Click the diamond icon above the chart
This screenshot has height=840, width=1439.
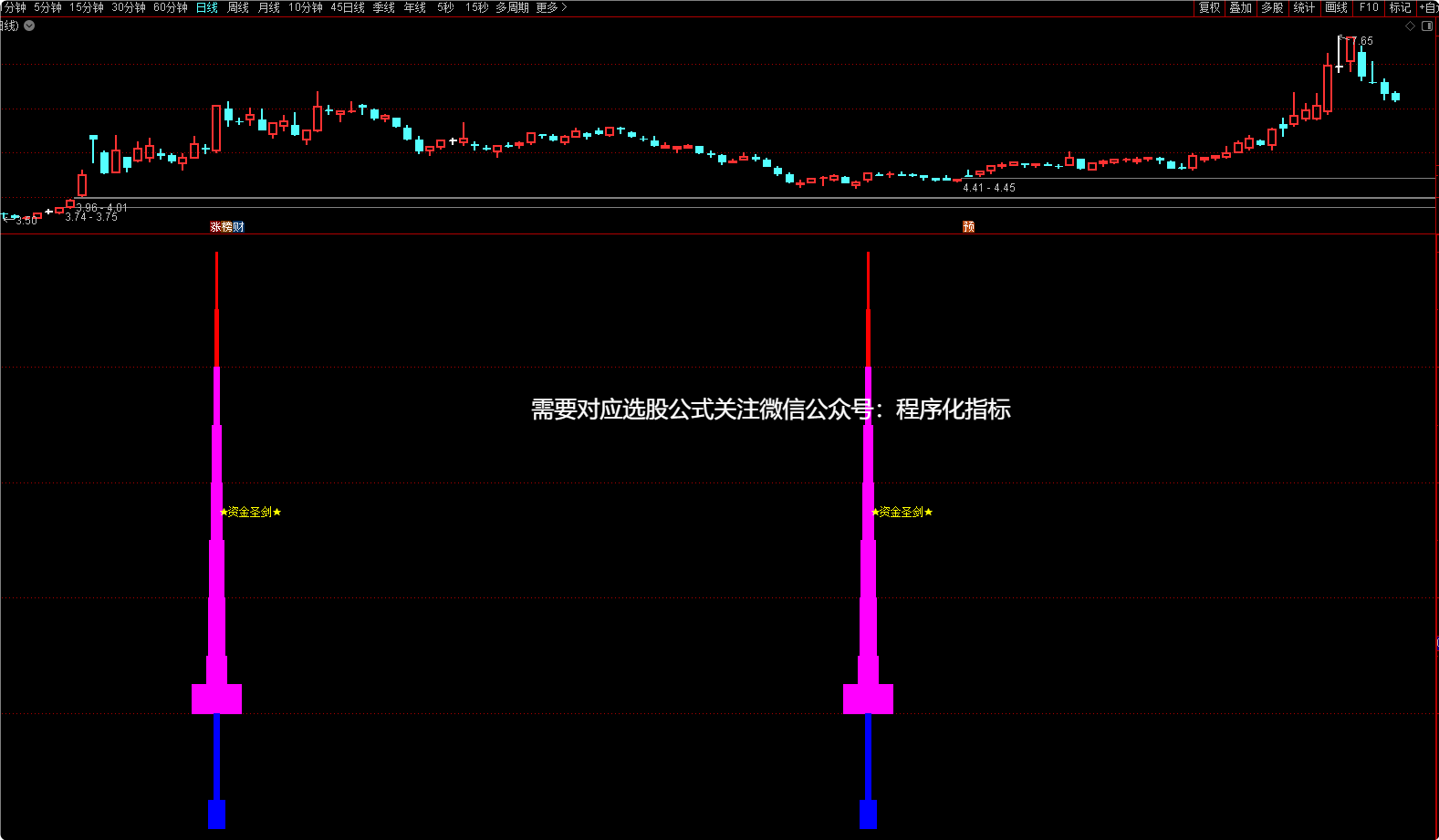point(1410,26)
